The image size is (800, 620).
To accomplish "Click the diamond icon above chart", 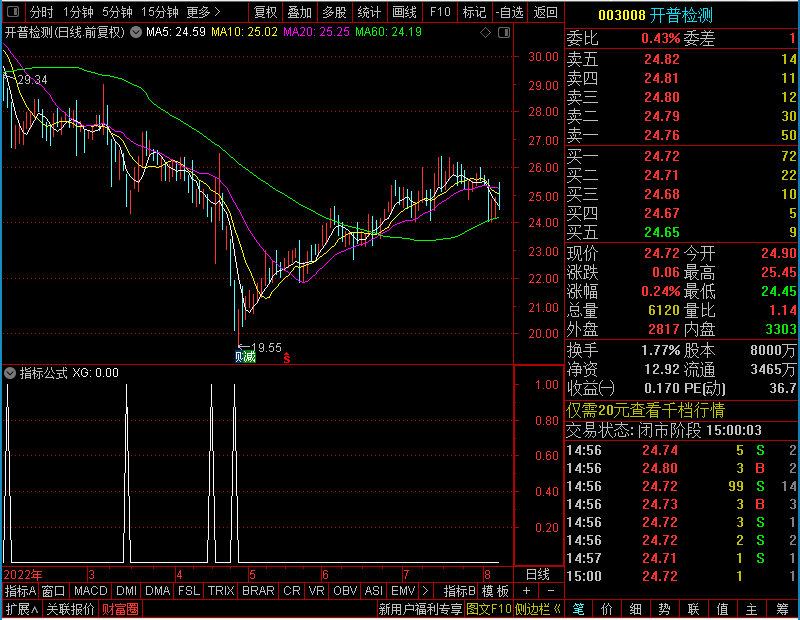I will (x=486, y=33).
